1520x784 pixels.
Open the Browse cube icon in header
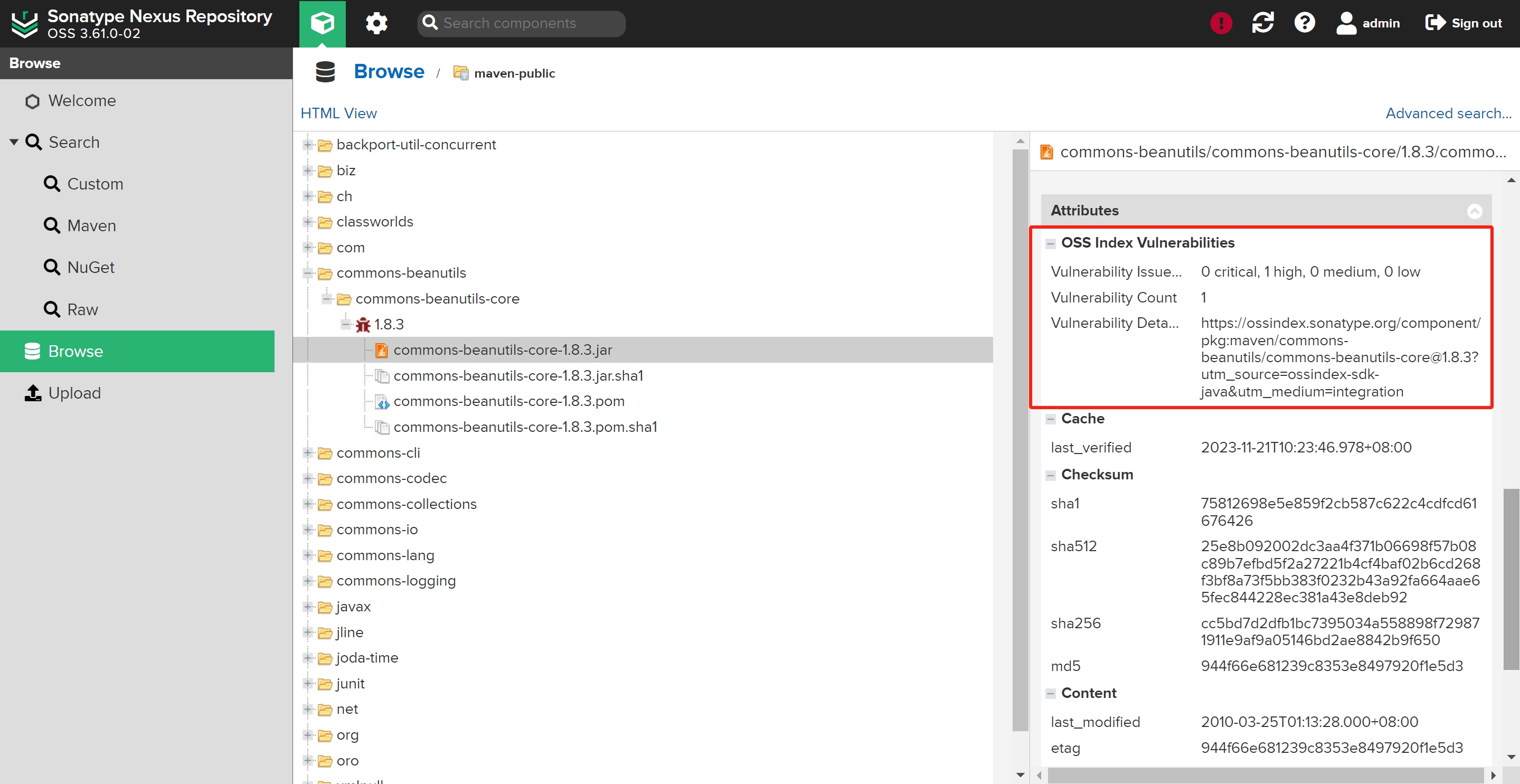322,24
